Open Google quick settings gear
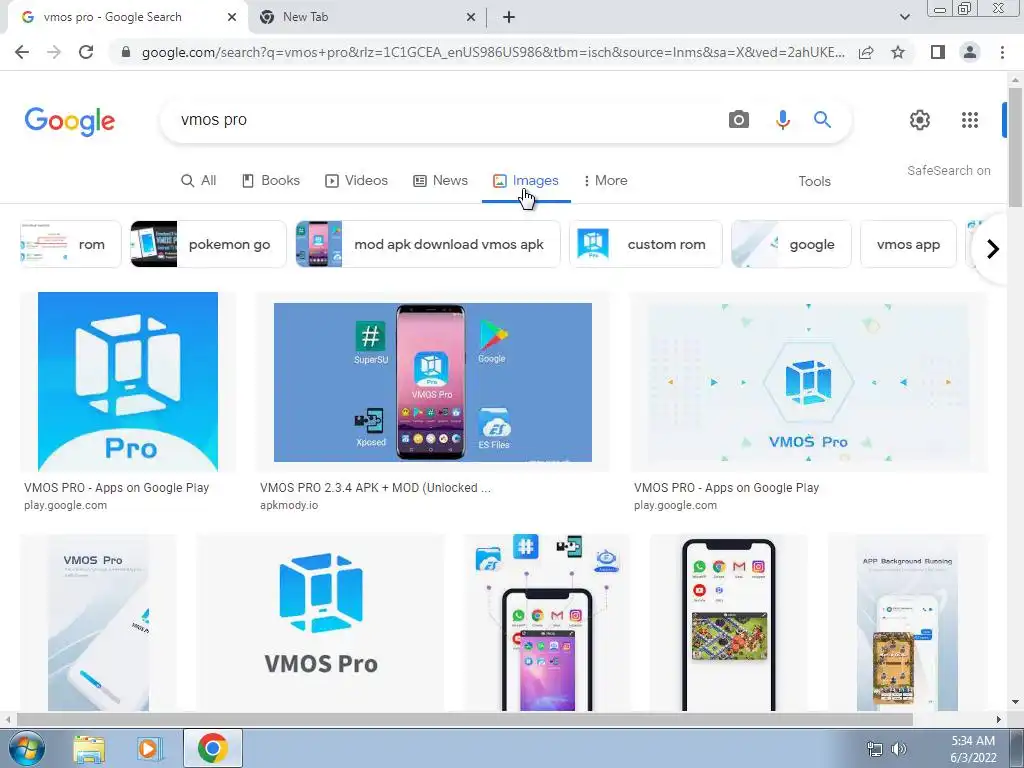The image size is (1024, 768). coord(920,120)
